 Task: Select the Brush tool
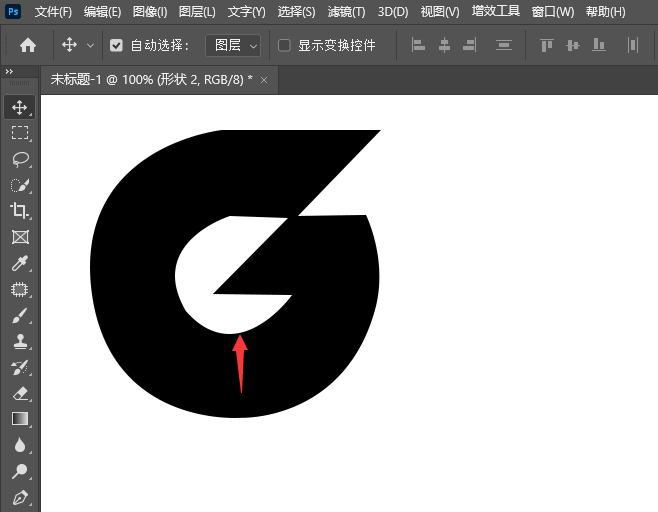pyautogui.click(x=19, y=316)
